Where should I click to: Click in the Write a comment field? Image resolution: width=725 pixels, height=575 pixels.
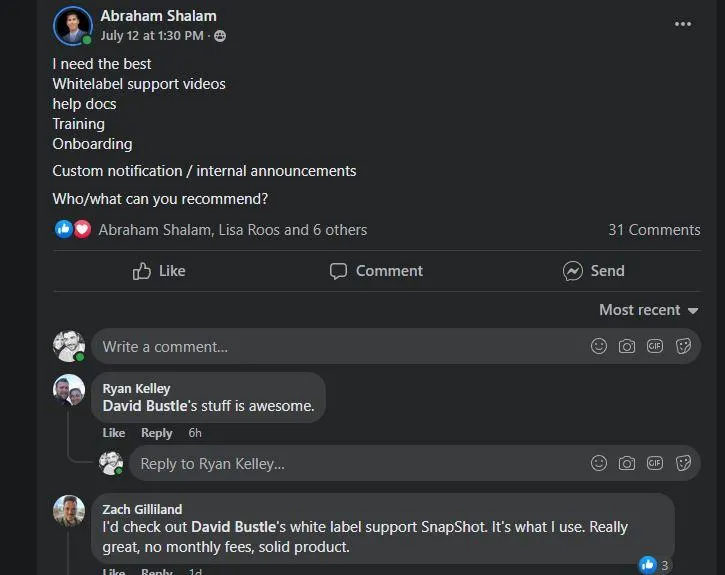330,346
